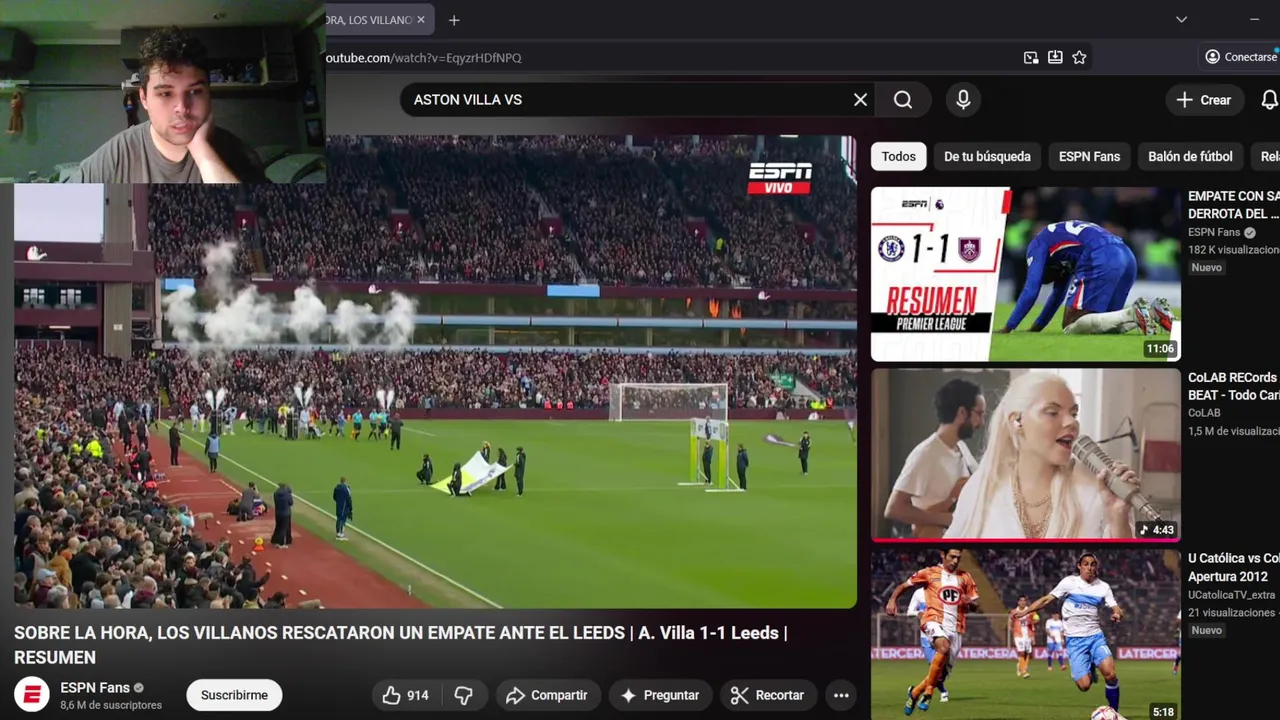Click the save page download icon
Viewport: 1280px width, 720px height.
point(1055,58)
